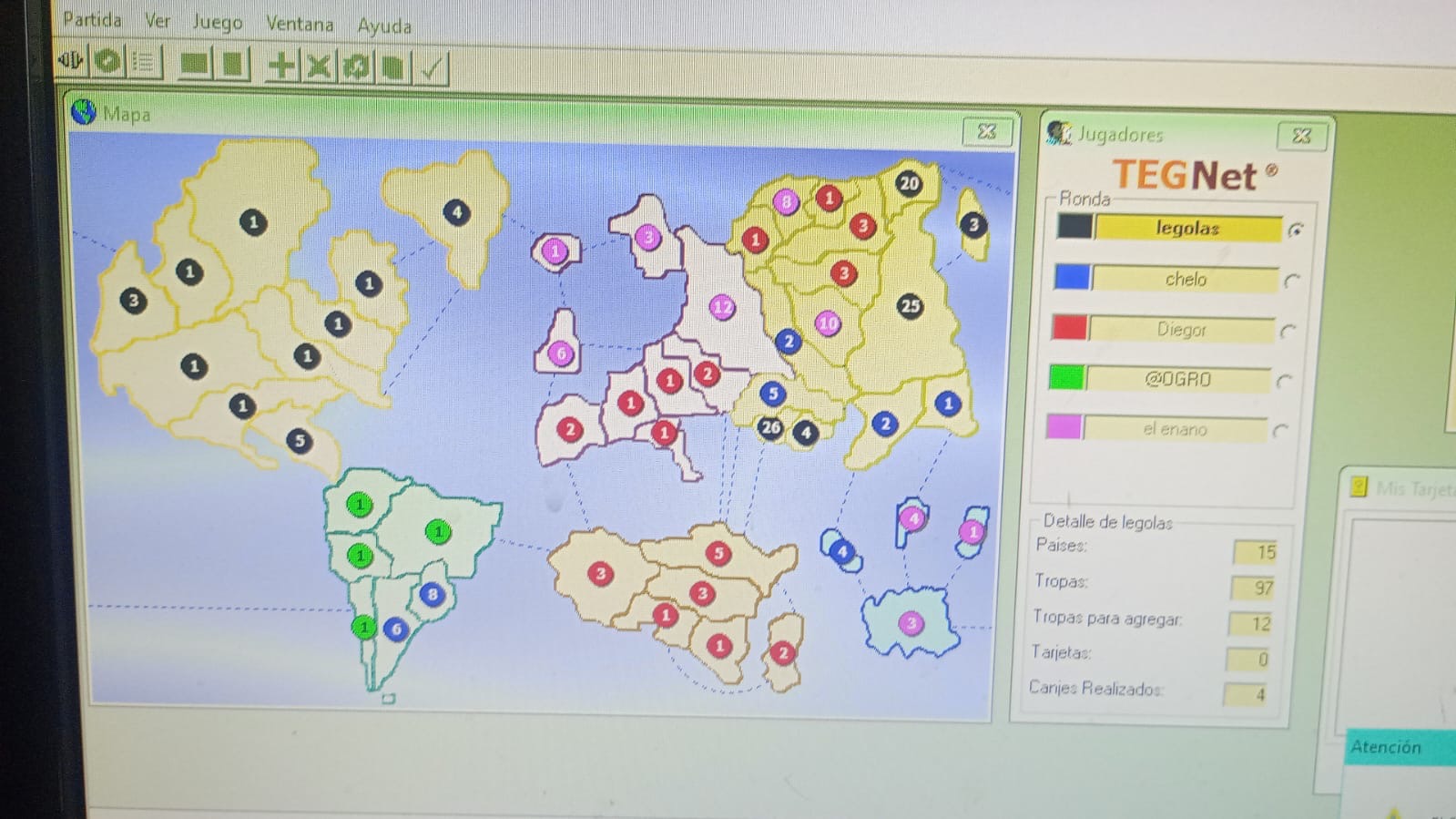This screenshot has height=819, width=1456.
Task: Select the X attack icon in toolbar
Action: [x=318, y=67]
